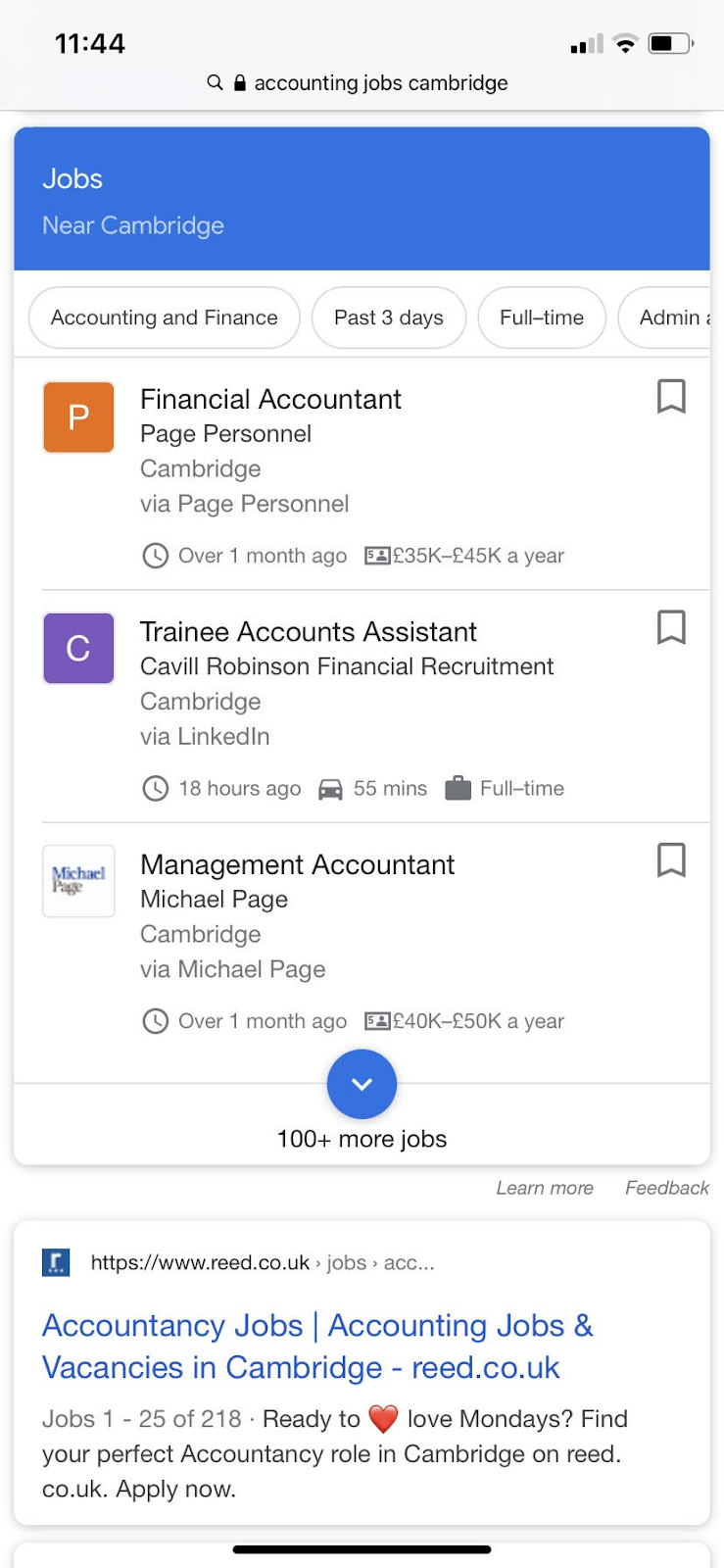Image resolution: width=724 pixels, height=1568 pixels.
Task: Apply the Full-time filter chip
Action: point(542,318)
